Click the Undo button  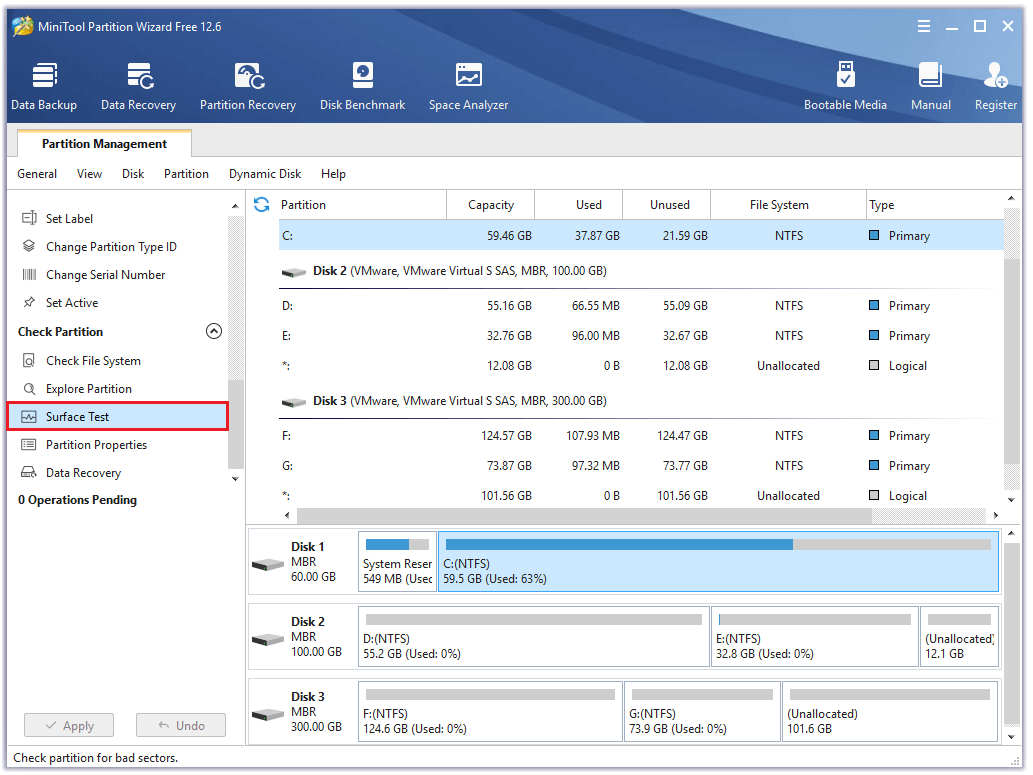pyautogui.click(x=181, y=726)
